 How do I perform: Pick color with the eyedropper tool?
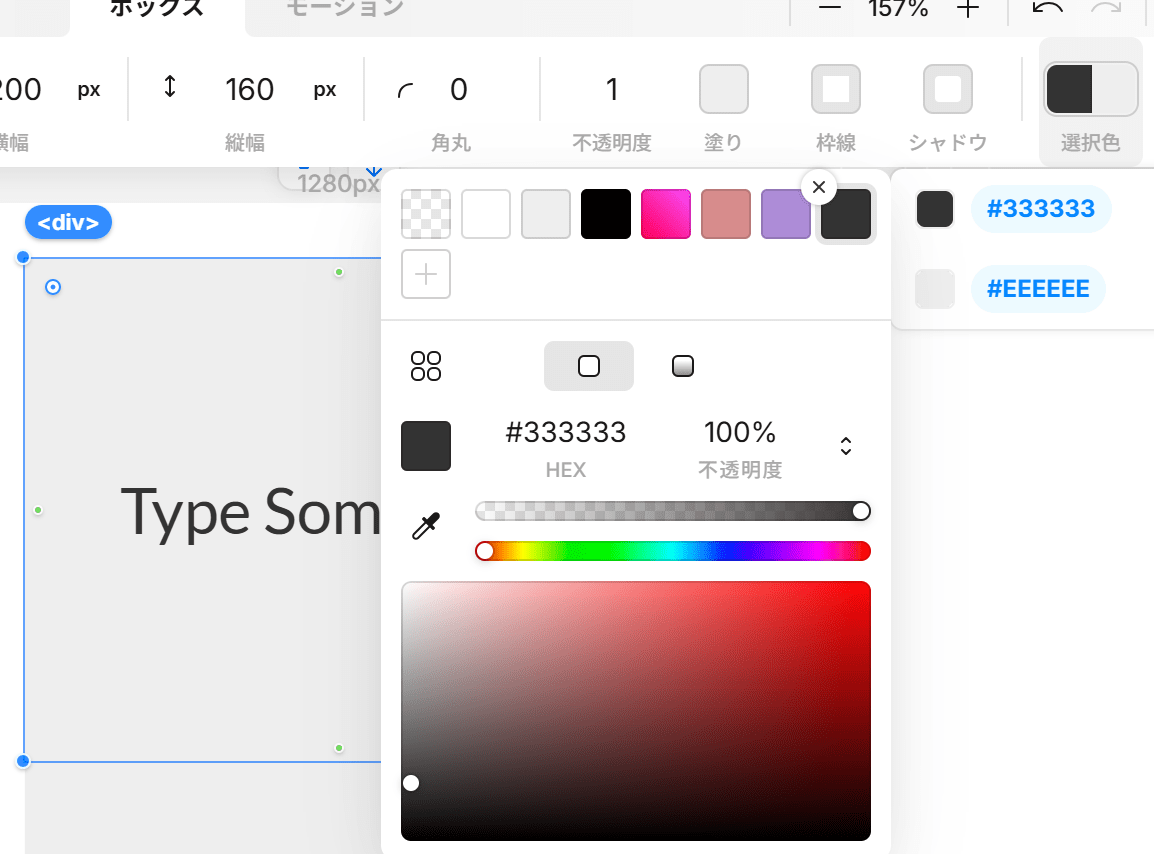pyautogui.click(x=426, y=526)
